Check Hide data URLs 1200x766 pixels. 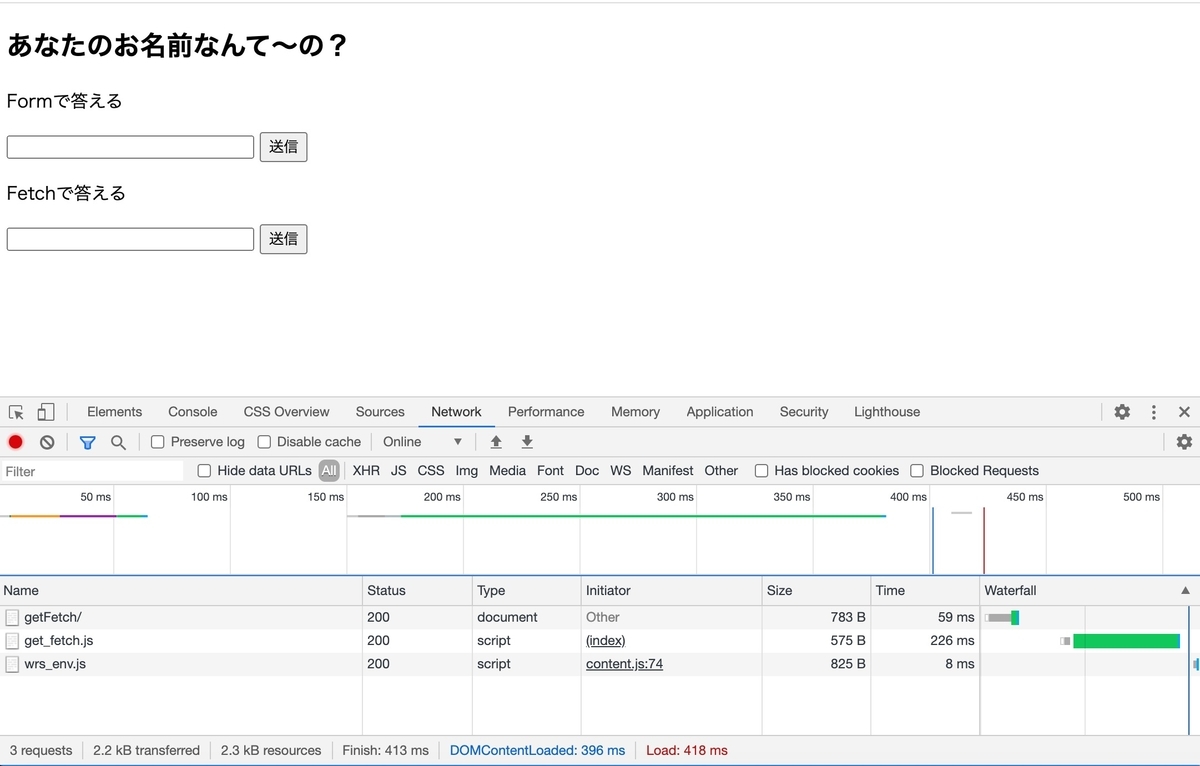[x=204, y=471]
